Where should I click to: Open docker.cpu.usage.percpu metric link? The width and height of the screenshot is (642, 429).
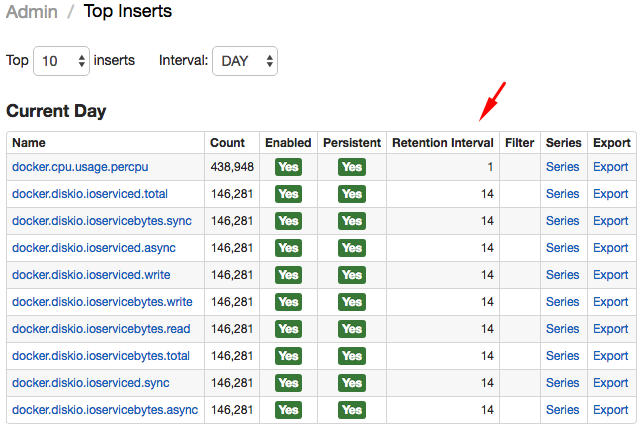point(80,167)
